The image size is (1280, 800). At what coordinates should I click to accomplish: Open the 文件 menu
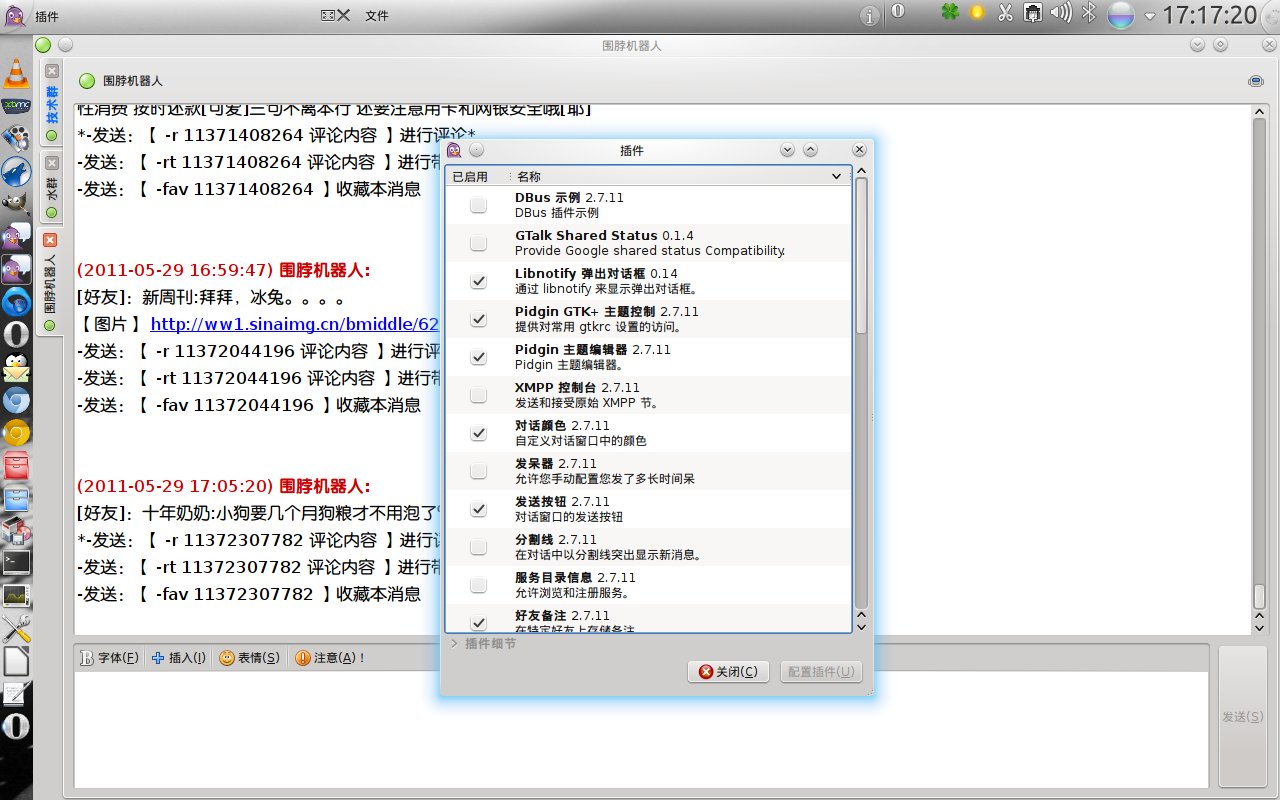(x=377, y=15)
